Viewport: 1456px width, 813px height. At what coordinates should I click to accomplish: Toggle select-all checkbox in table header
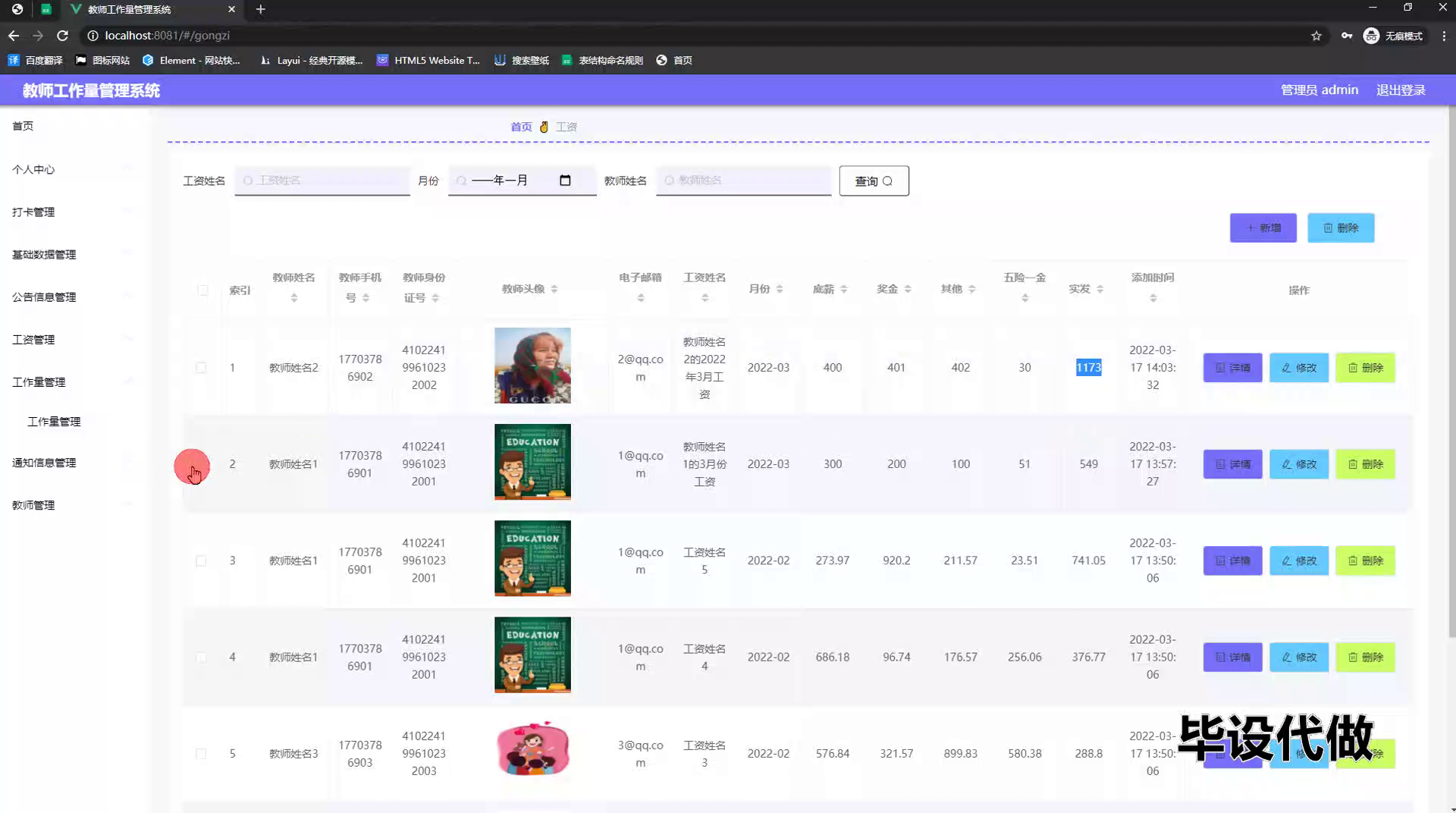click(202, 290)
